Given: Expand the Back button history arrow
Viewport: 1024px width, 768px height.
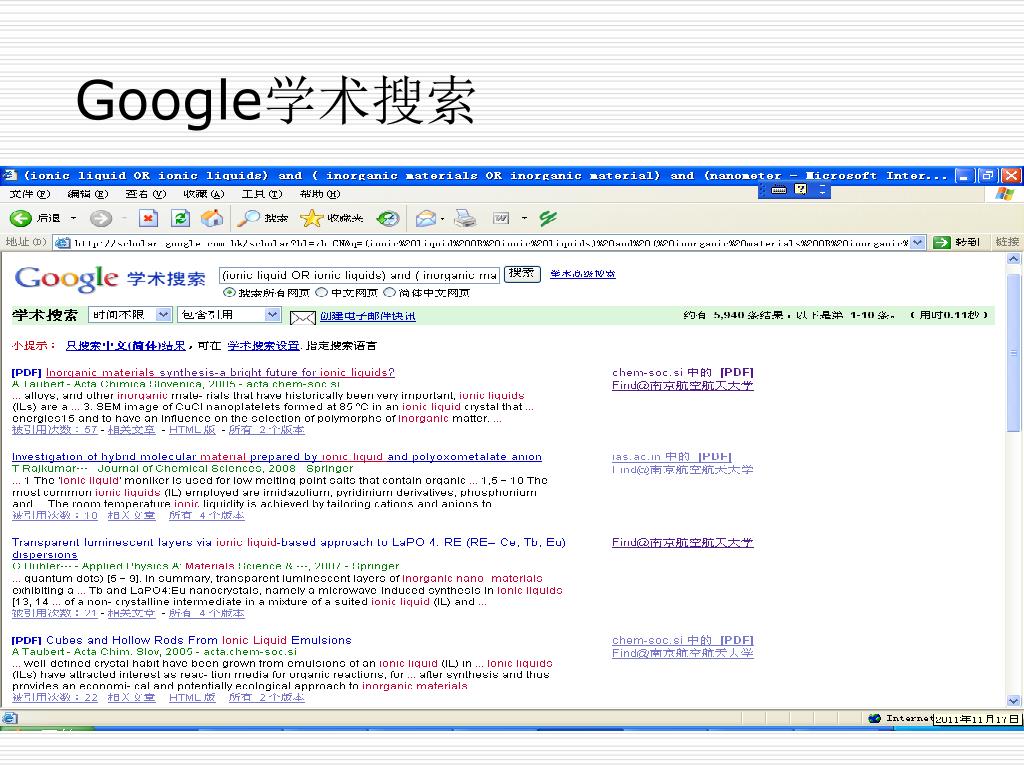Looking at the screenshot, I should pos(73,218).
